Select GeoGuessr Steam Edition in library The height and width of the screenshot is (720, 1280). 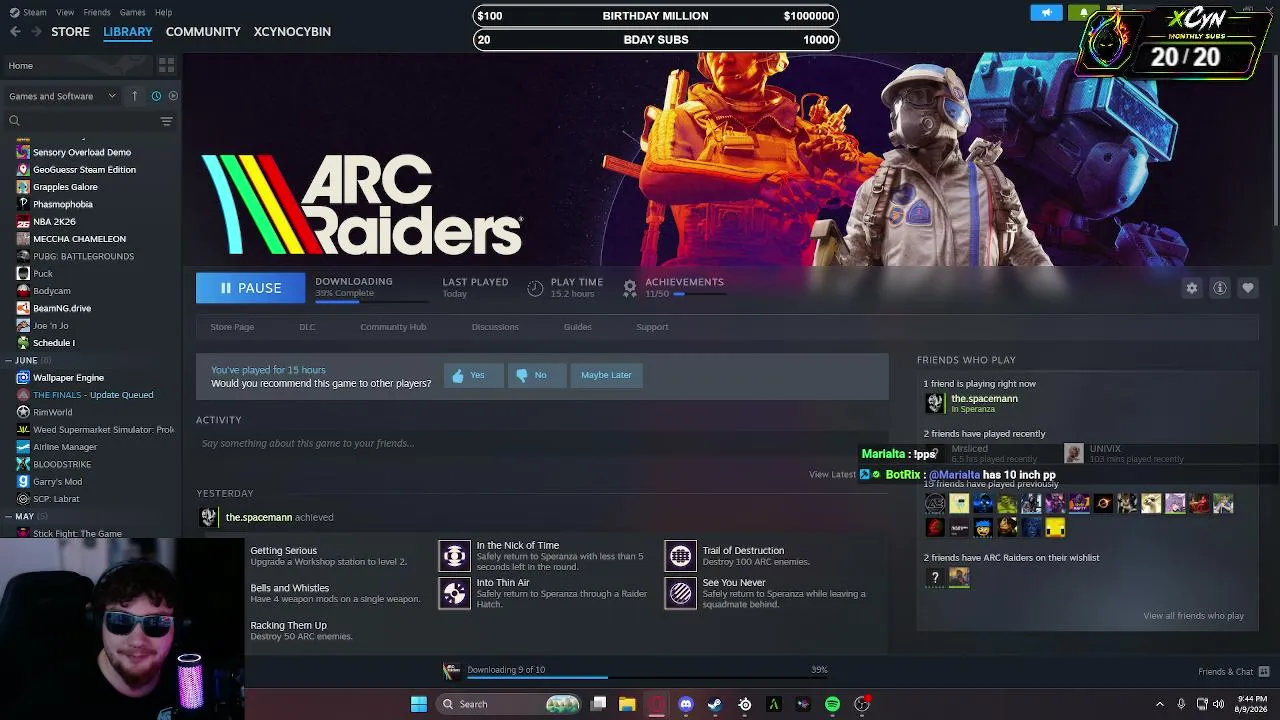click(84, 170)
